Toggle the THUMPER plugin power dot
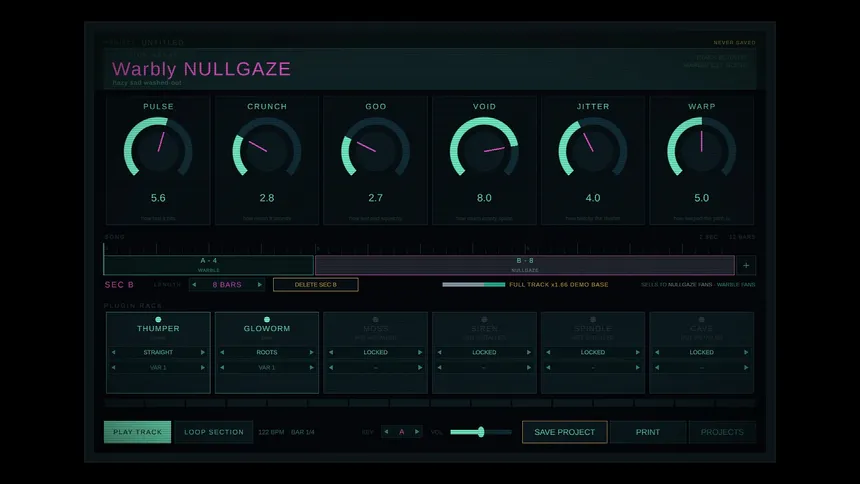860x484 pixels. 158,319
